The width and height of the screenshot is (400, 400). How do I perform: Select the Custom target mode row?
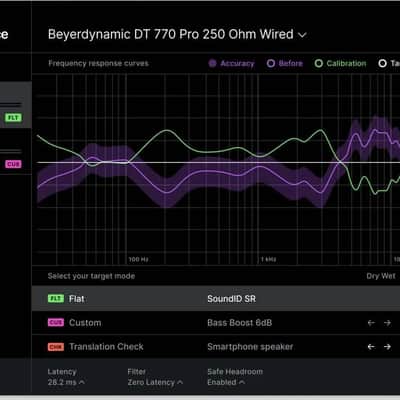pyautogui.click(x=216, y=323)
